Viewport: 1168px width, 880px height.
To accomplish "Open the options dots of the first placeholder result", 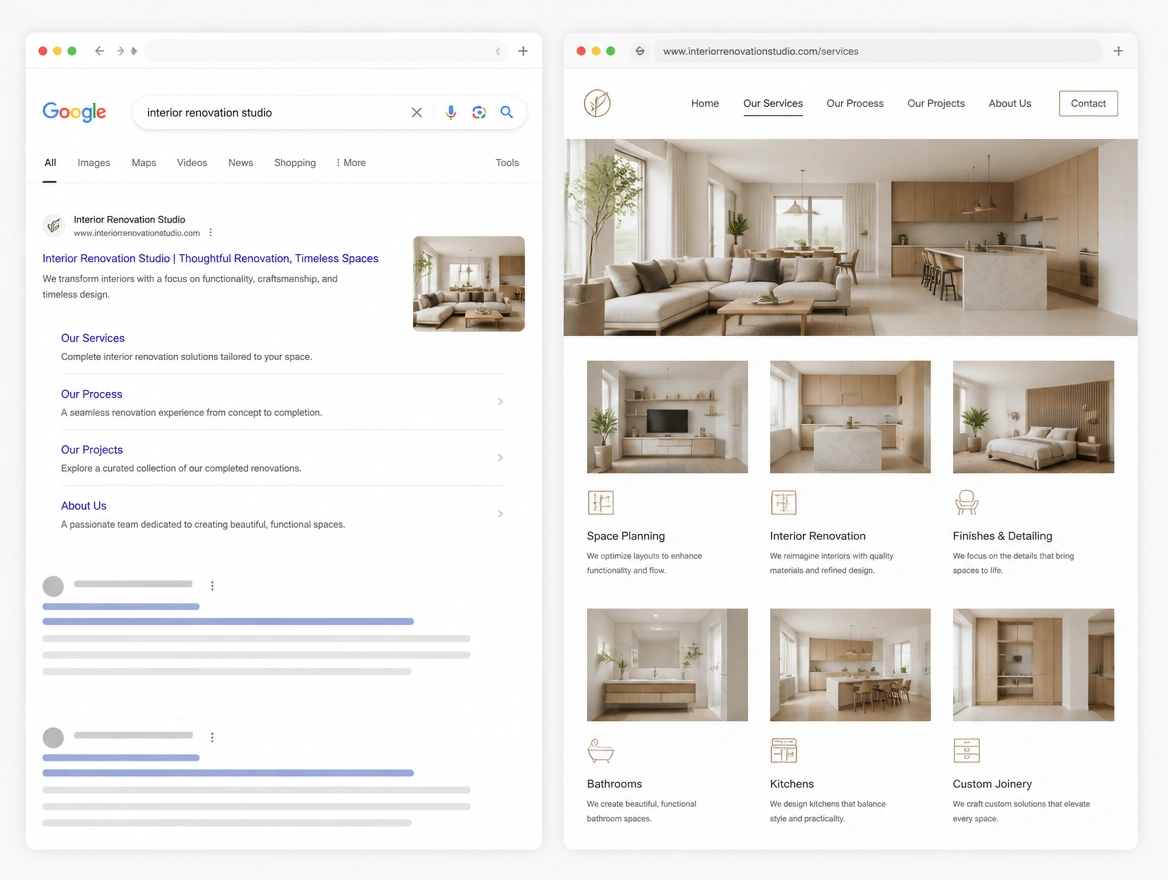I will pyautogui.click(x=212, y=586).
